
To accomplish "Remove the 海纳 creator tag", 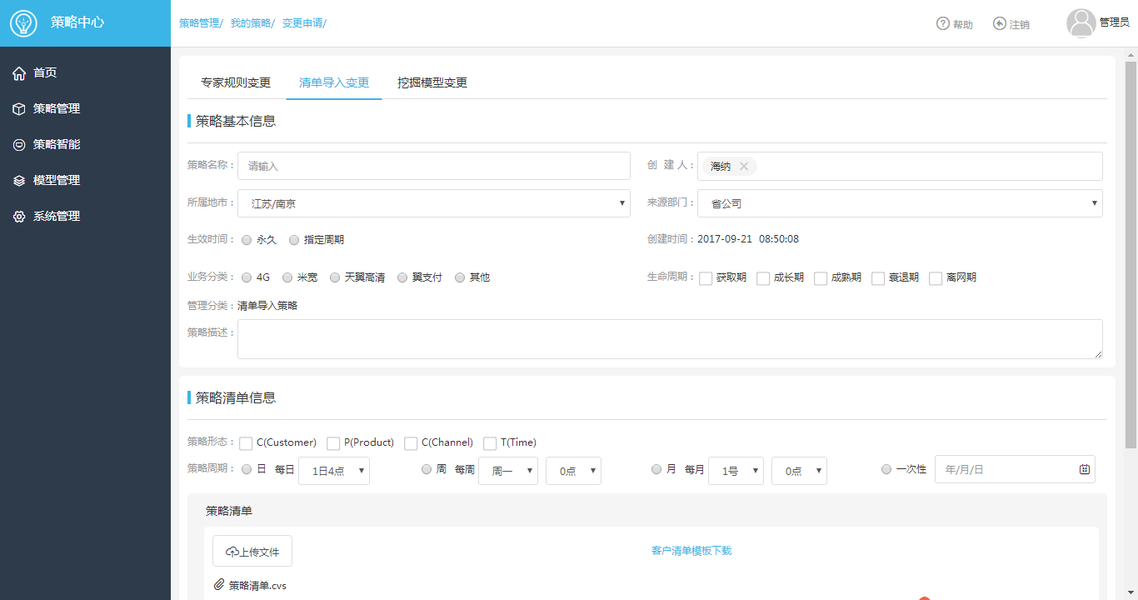I will [744, 166].
